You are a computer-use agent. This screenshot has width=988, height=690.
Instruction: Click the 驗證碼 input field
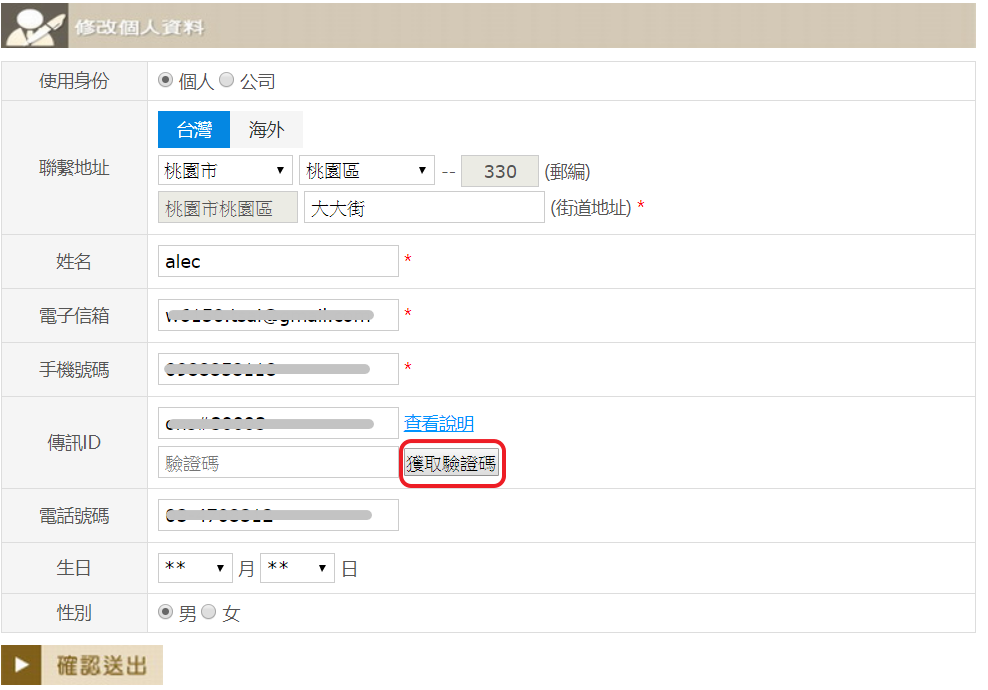[x=278, y=463]
